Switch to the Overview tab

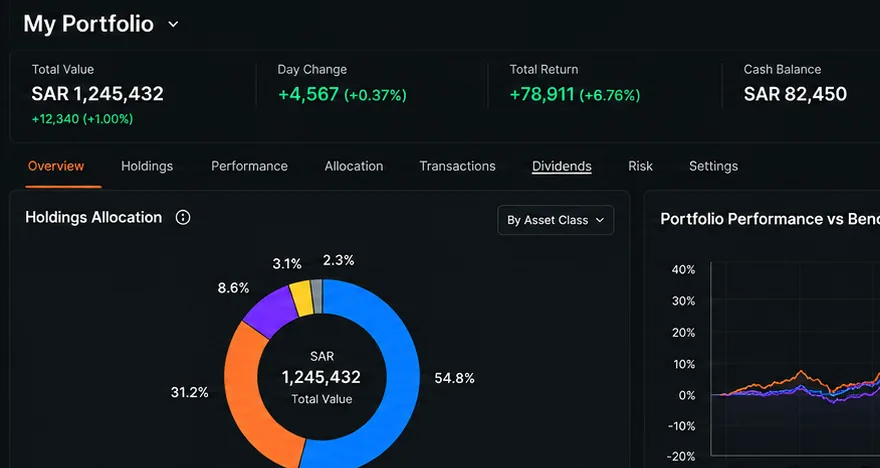tap(56, 166)
